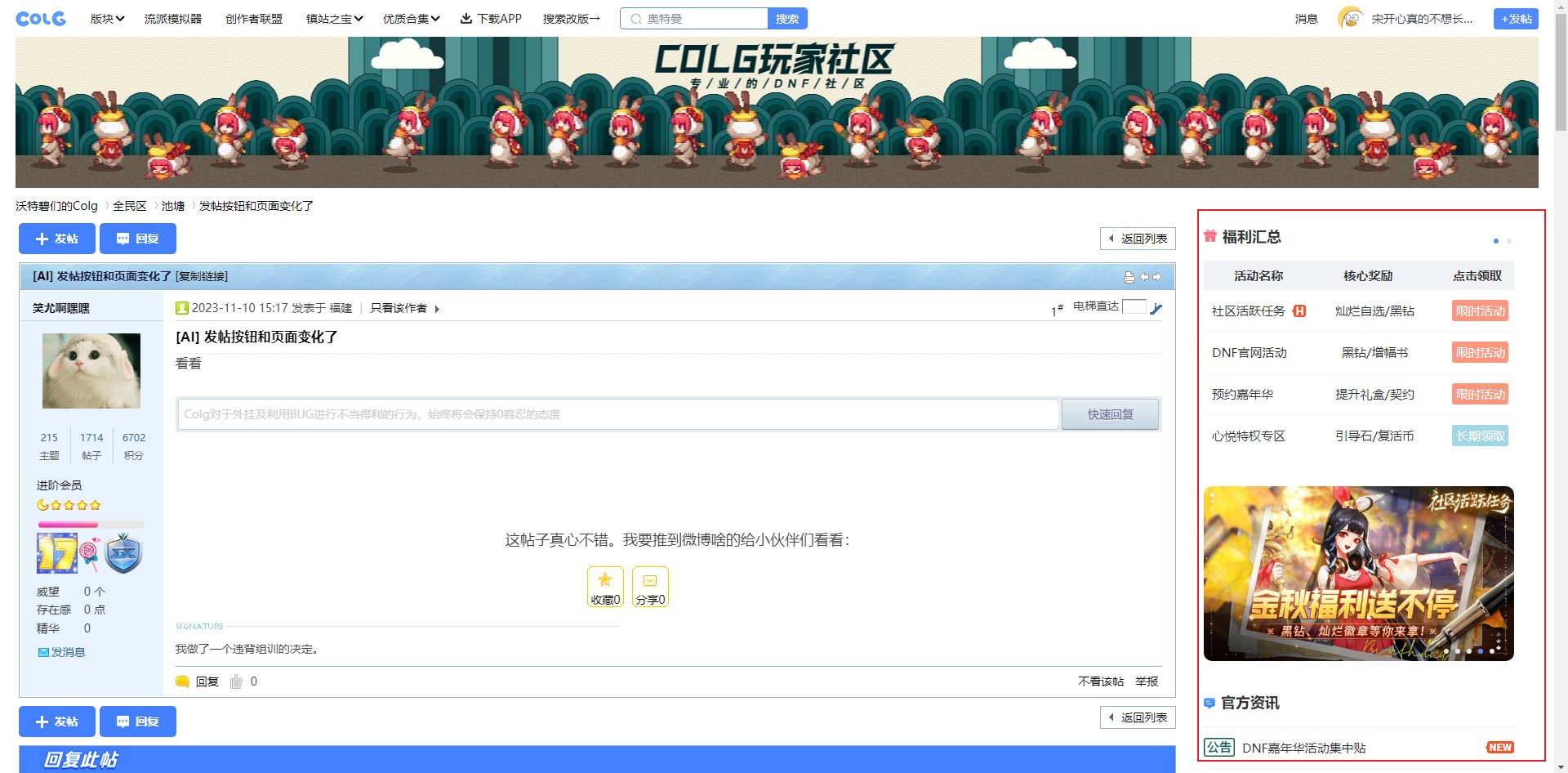Click the green poster icon before date
1568x773 pixels.
pyautogui.click(x=182, y=308)
